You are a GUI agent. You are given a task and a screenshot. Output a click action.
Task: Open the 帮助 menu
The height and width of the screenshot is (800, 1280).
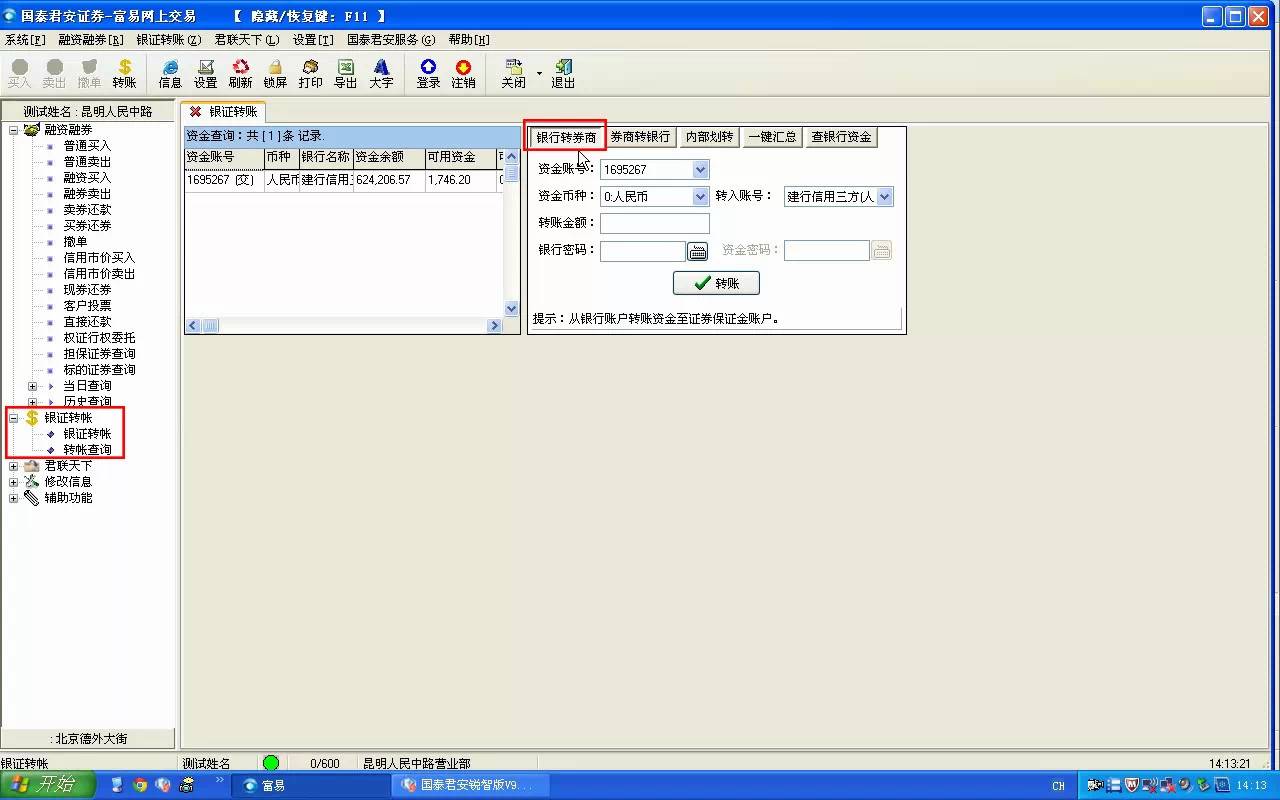(x=469, y=40)
